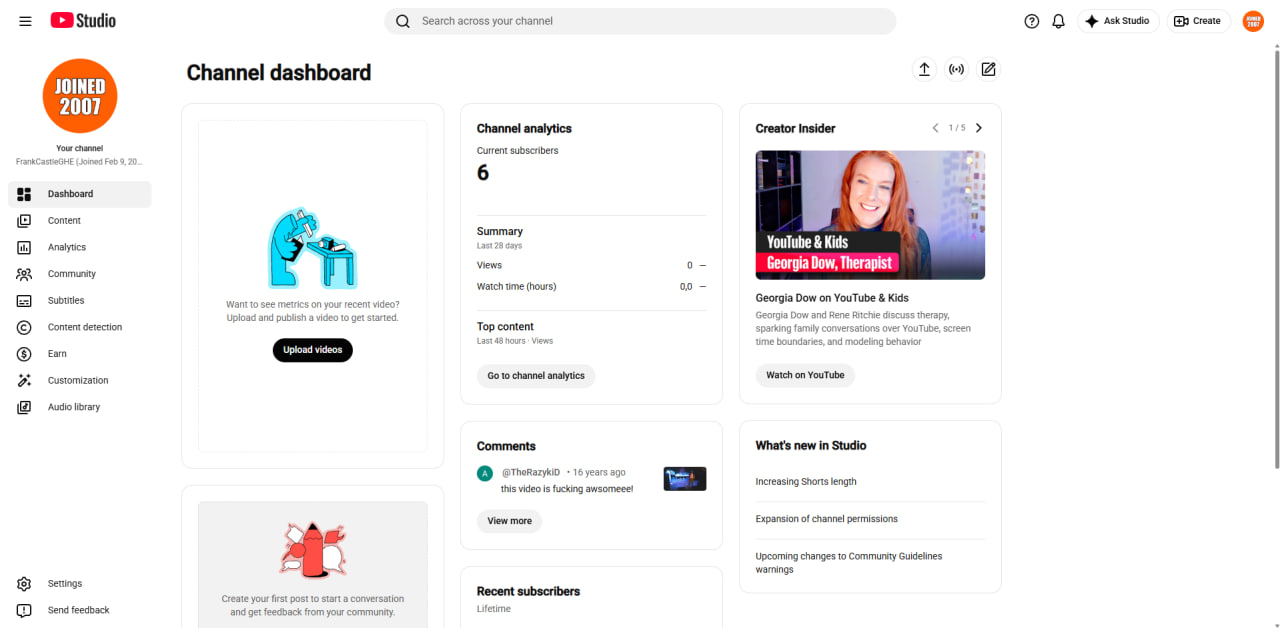Click the @TheRazykiD username

[x=531, y=472]
